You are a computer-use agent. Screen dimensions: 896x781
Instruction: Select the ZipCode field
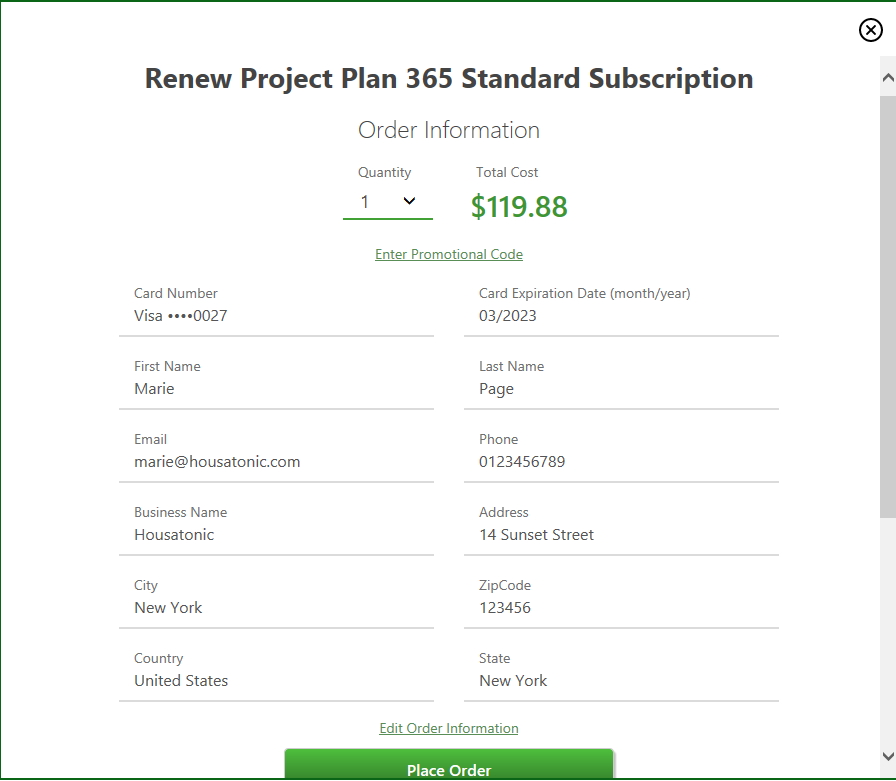click(x=621, y=600)
